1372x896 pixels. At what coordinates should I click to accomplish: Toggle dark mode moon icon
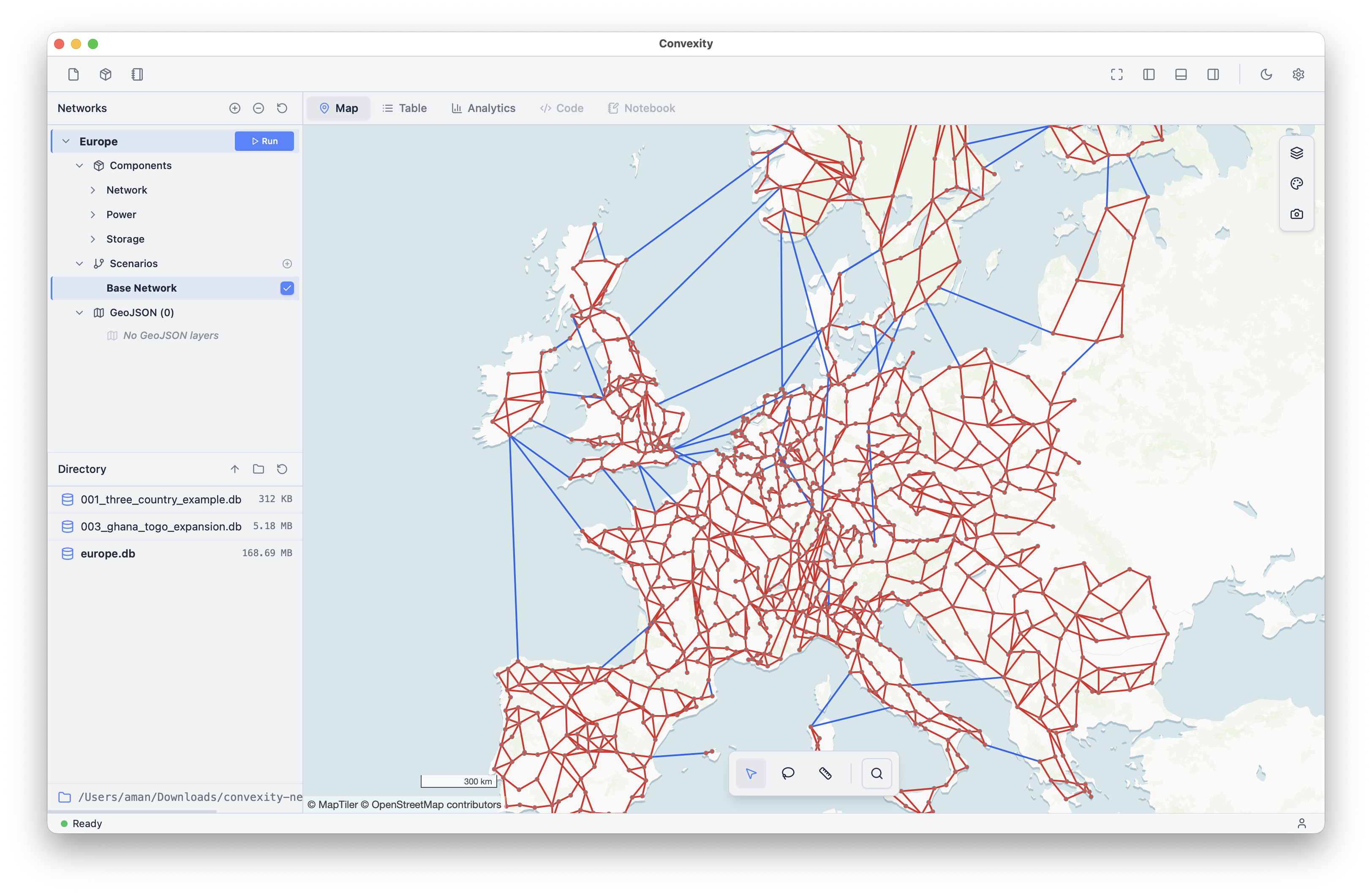(1266, 74)
